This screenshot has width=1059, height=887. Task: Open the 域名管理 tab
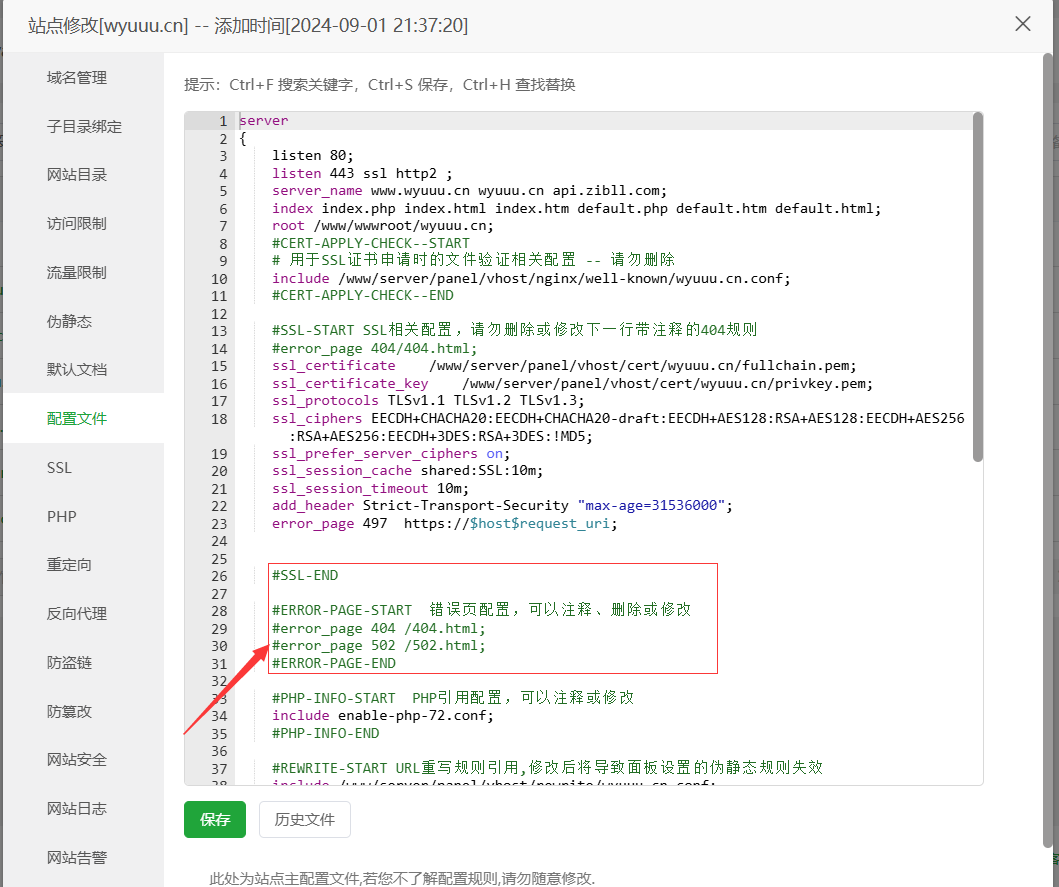point(77,78)
